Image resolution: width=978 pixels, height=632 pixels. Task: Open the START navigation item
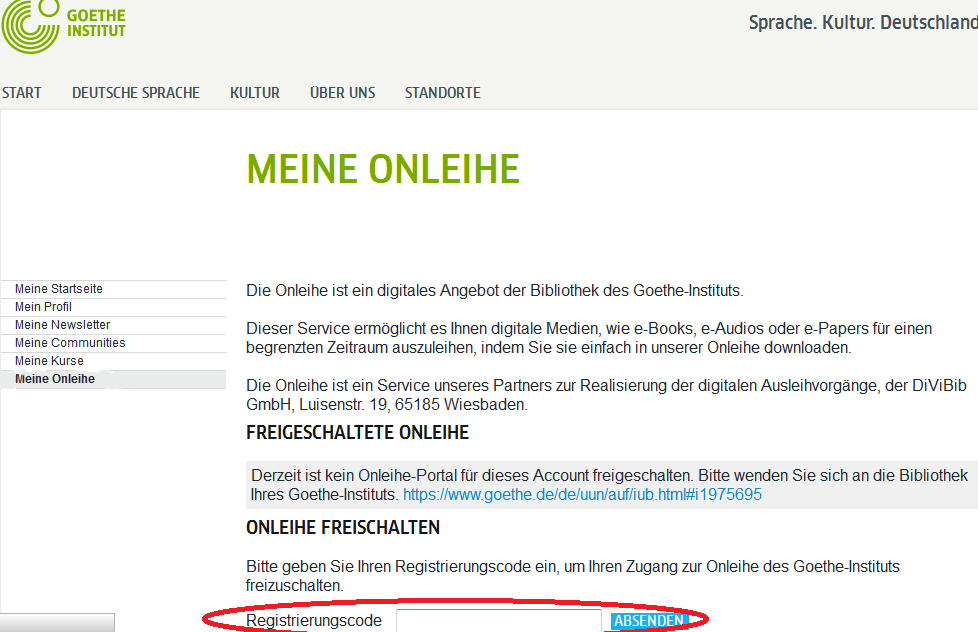point(22,93)
